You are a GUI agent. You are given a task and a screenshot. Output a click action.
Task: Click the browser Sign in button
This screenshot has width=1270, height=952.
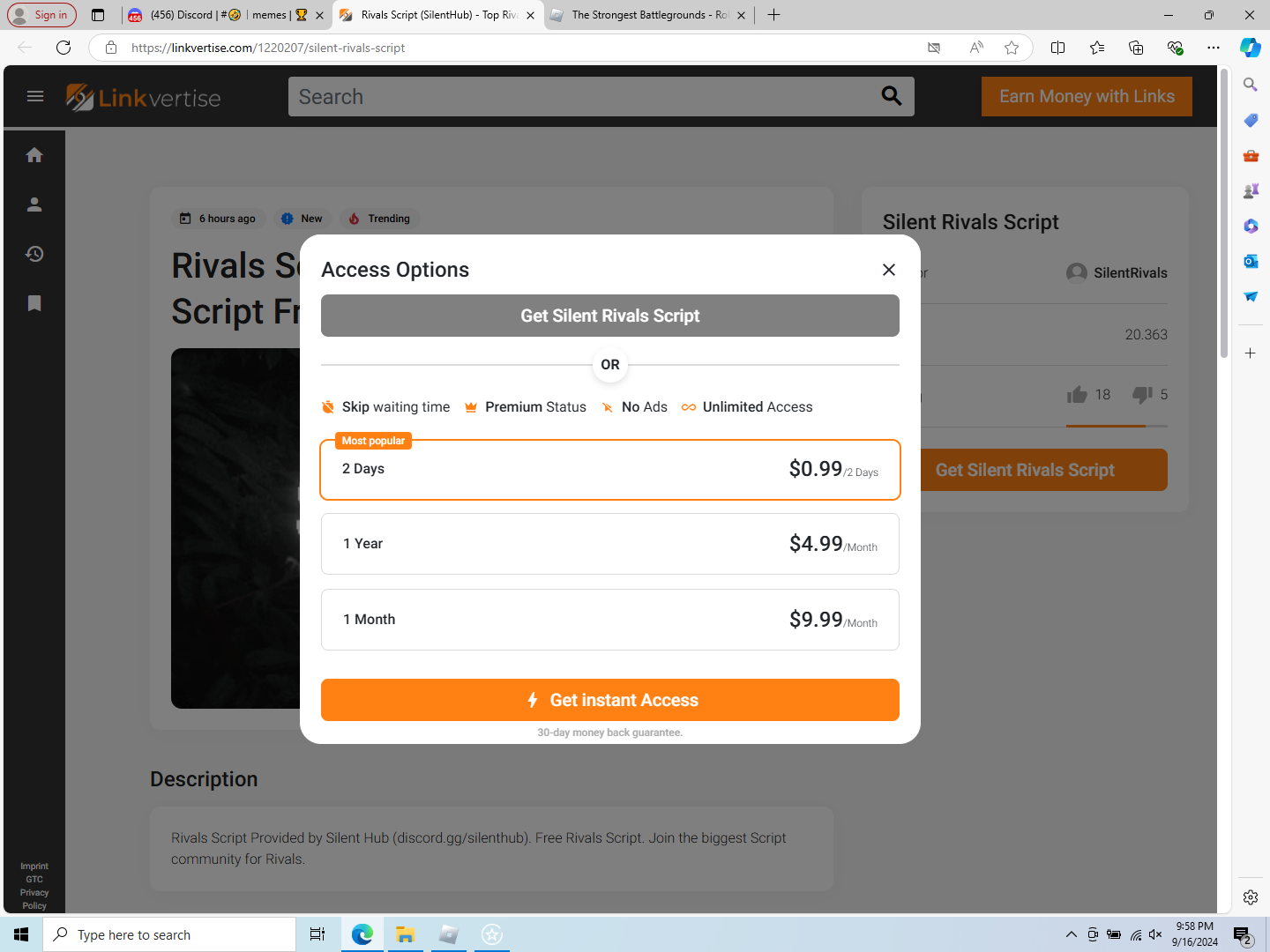click(x=42, y=15)
